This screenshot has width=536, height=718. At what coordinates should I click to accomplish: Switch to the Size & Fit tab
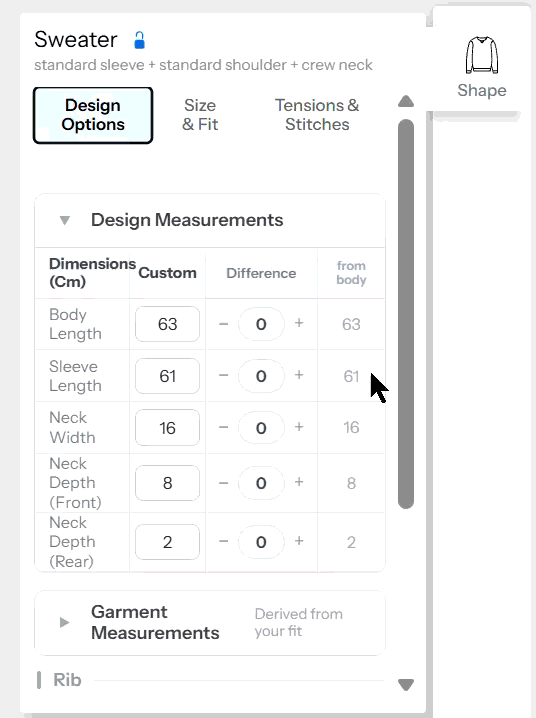[200, 115]
